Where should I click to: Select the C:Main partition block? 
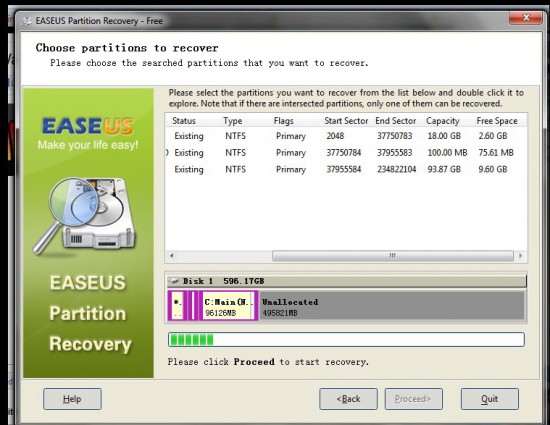[x=229, y=306]
